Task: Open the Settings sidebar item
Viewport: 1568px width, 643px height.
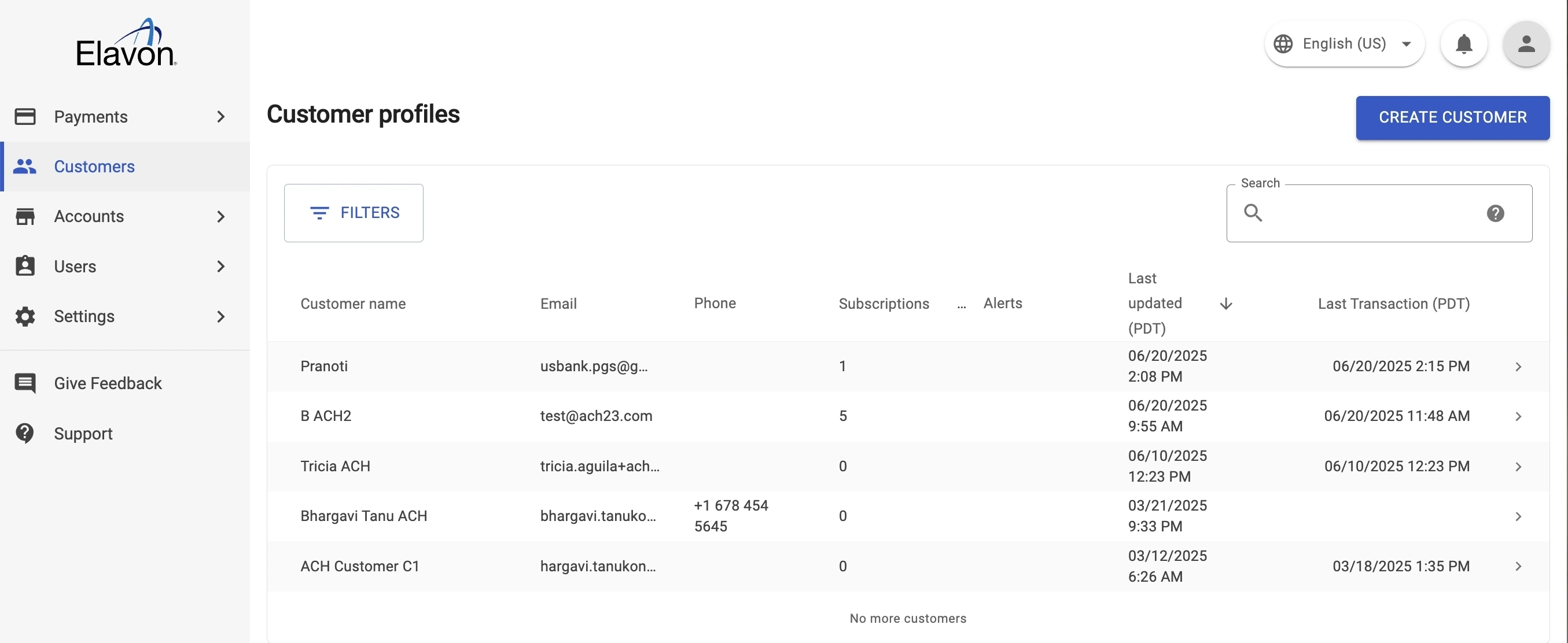Action: [x=84, y=316]
